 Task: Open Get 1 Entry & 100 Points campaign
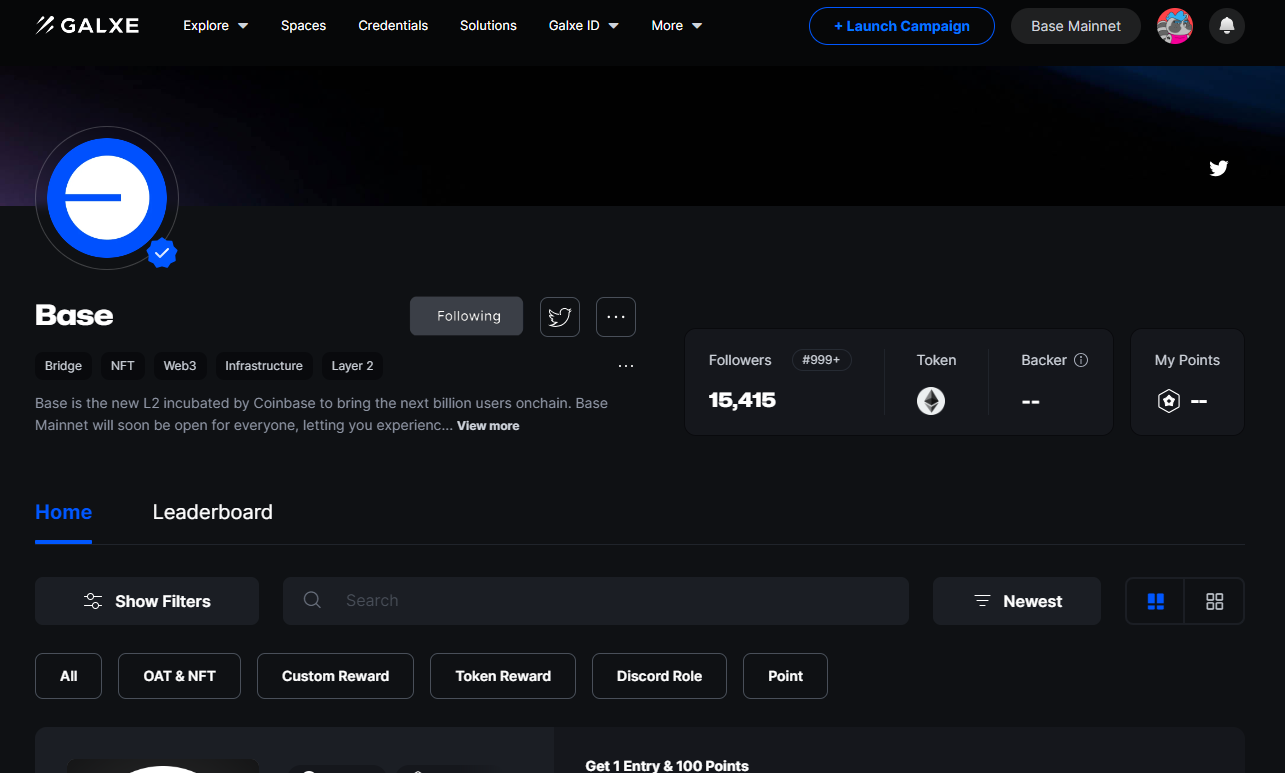coord(667,765)
